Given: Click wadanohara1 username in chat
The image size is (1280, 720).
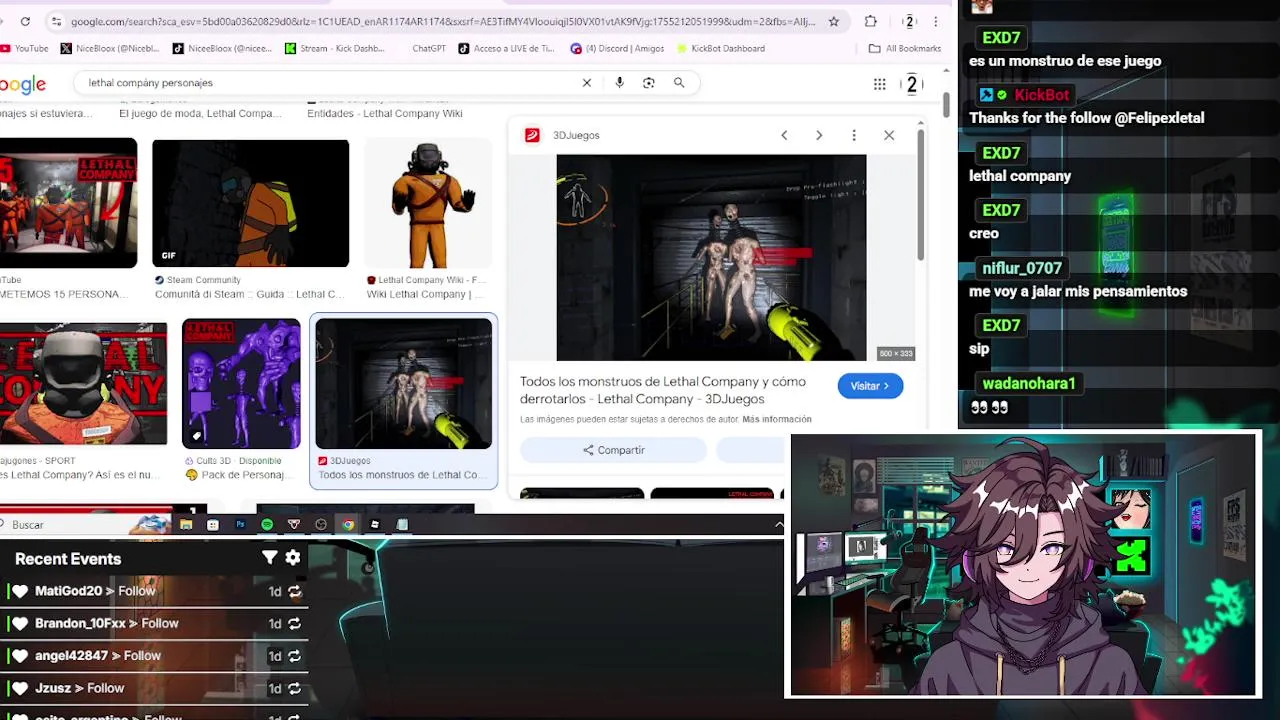Looking at the screenshot, I should (x=1028, y=383).
